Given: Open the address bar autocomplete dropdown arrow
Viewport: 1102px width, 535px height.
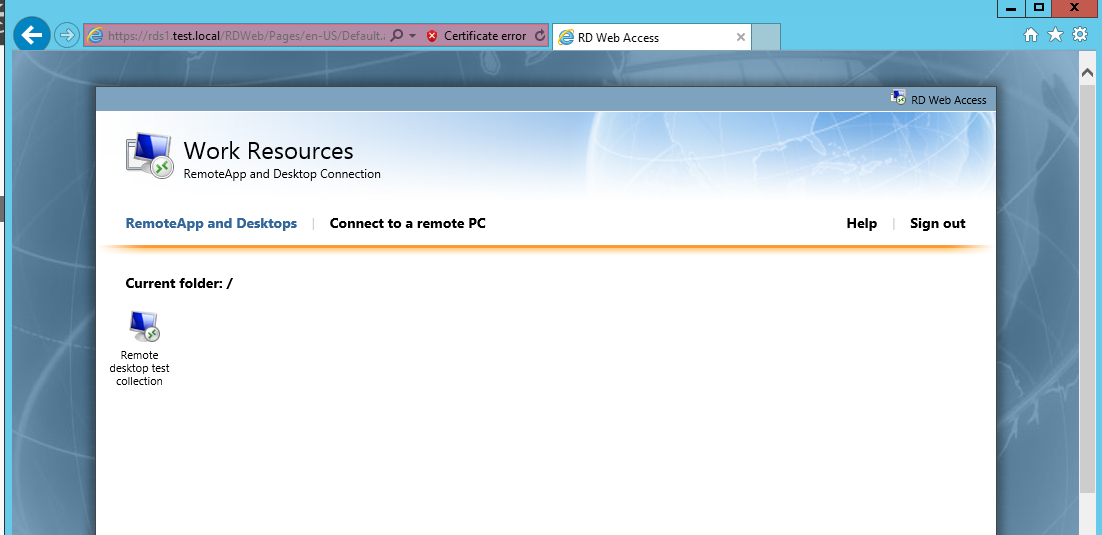Looking at the screenshot, I should coord(413,35).
